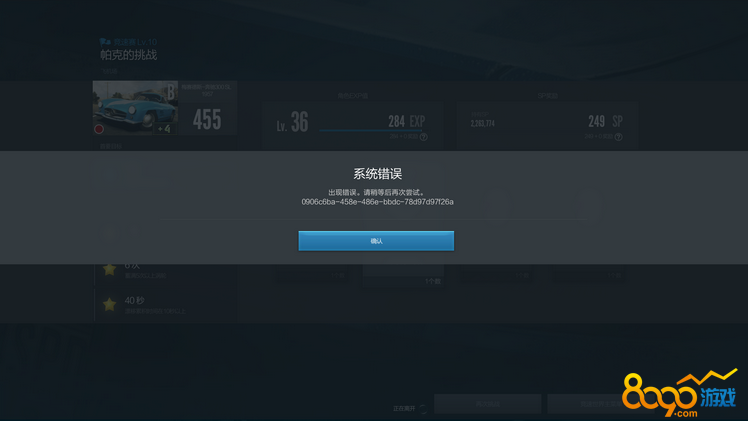Viewport: 748px width, 422px height.
Task: Click the B class badge on car
Action: (171, 92)
